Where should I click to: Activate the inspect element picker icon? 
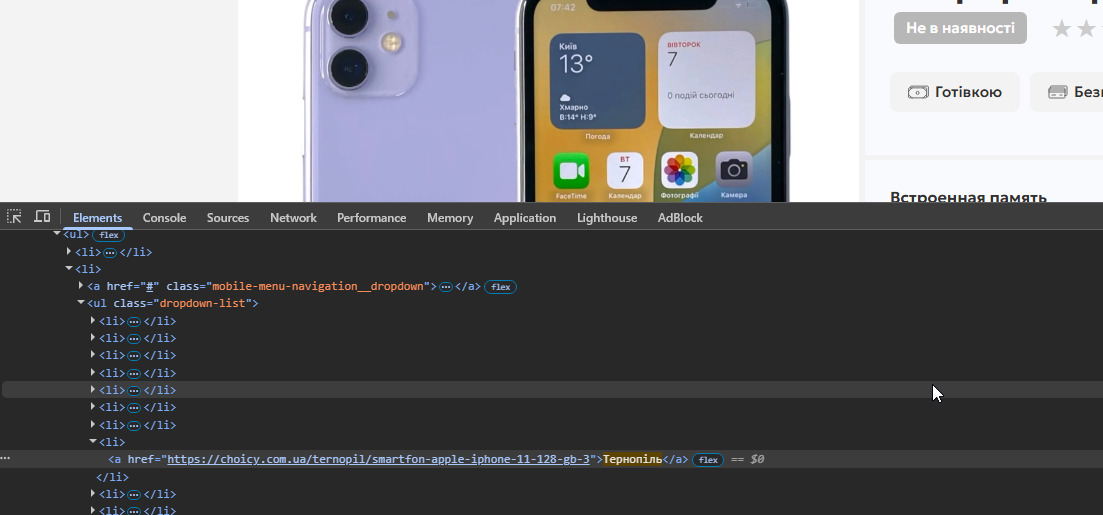click(14, 217)
